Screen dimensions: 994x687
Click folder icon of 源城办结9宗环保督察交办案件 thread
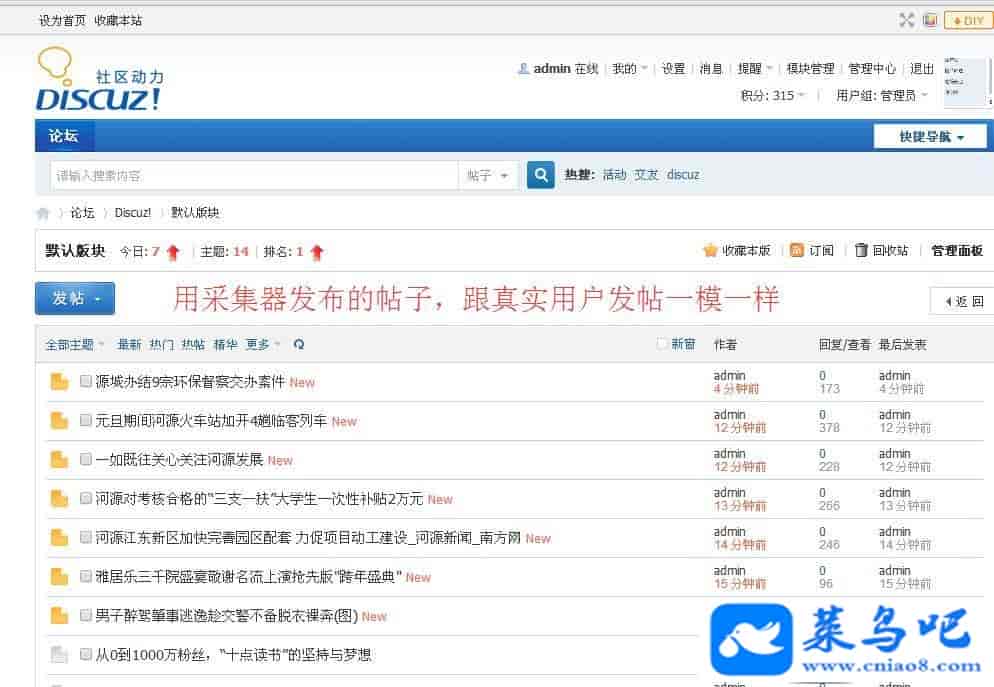click(60, 382)
